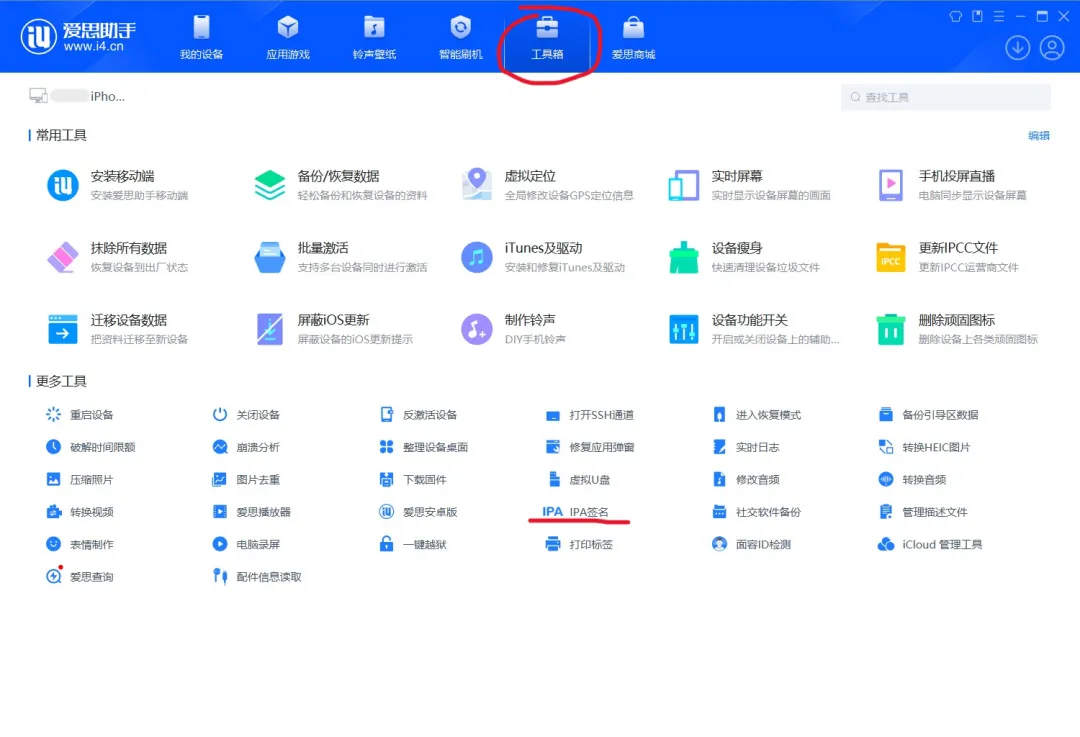The width and height of the screenshot is (1080, 737).
Task: Open the 打印标签 tool
Action: (x=579, y=544)
